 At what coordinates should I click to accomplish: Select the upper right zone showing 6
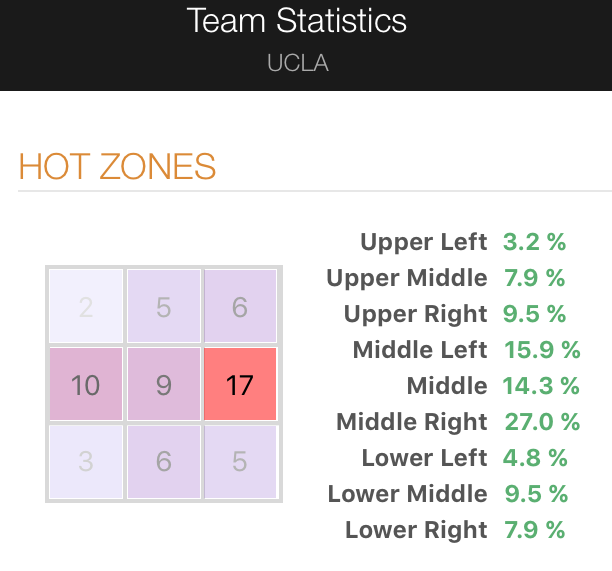[x=240, y=306]
